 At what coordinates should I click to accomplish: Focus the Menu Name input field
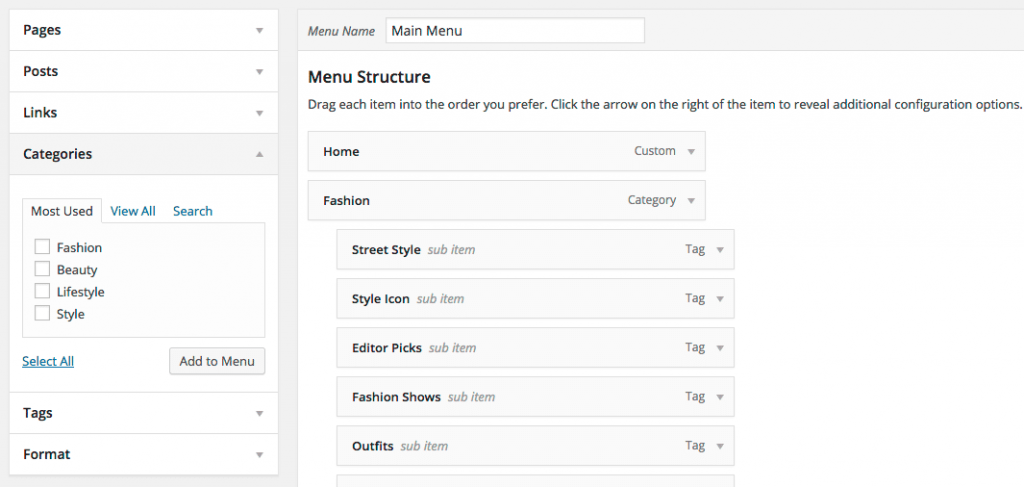click(515, 31)
